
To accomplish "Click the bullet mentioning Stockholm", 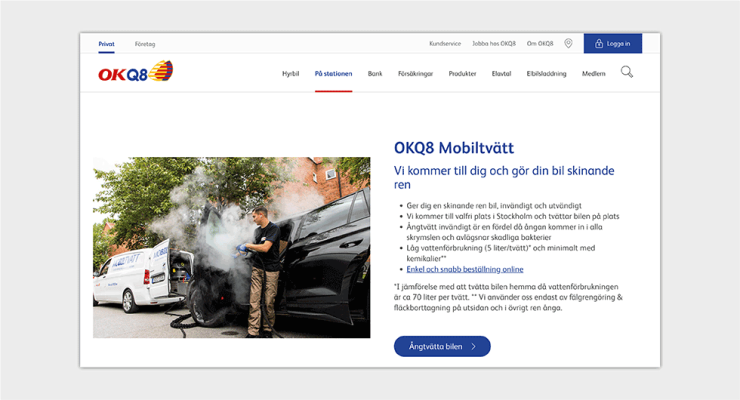I will tap(513, 217).
